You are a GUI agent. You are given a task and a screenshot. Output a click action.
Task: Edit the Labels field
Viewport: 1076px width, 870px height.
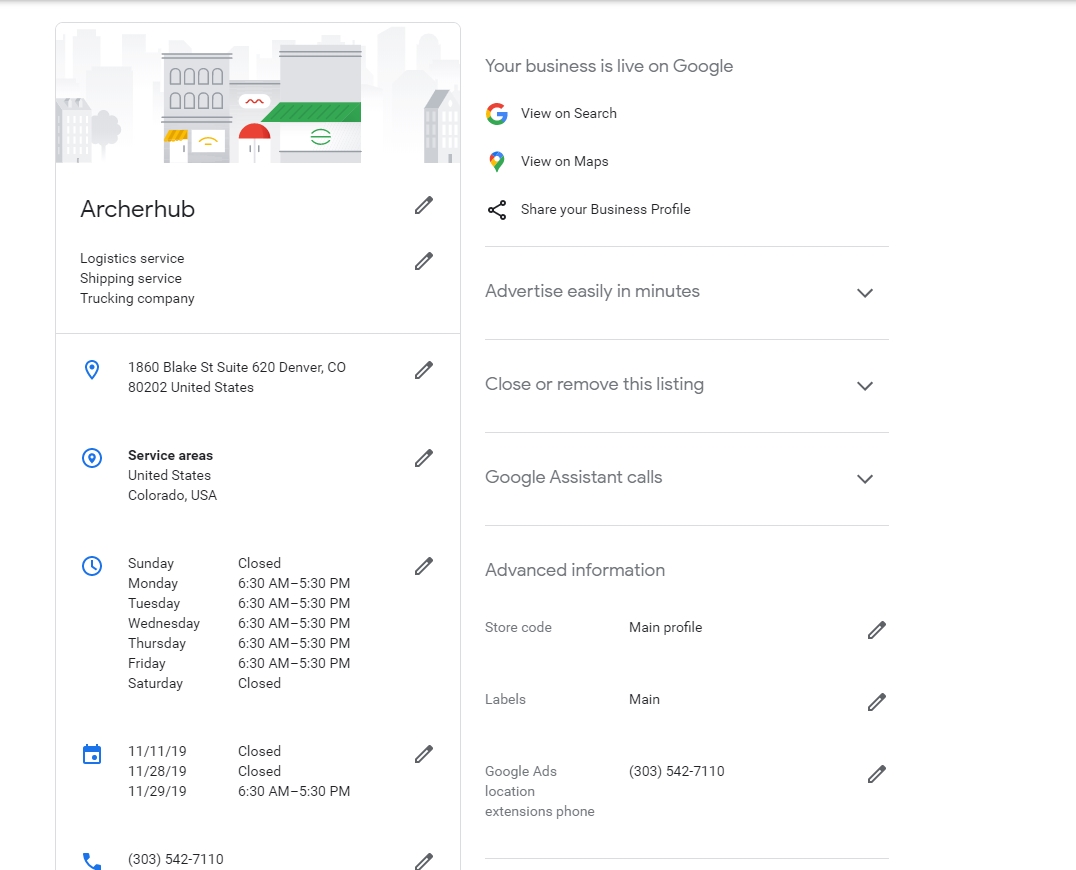click(877, 702)
